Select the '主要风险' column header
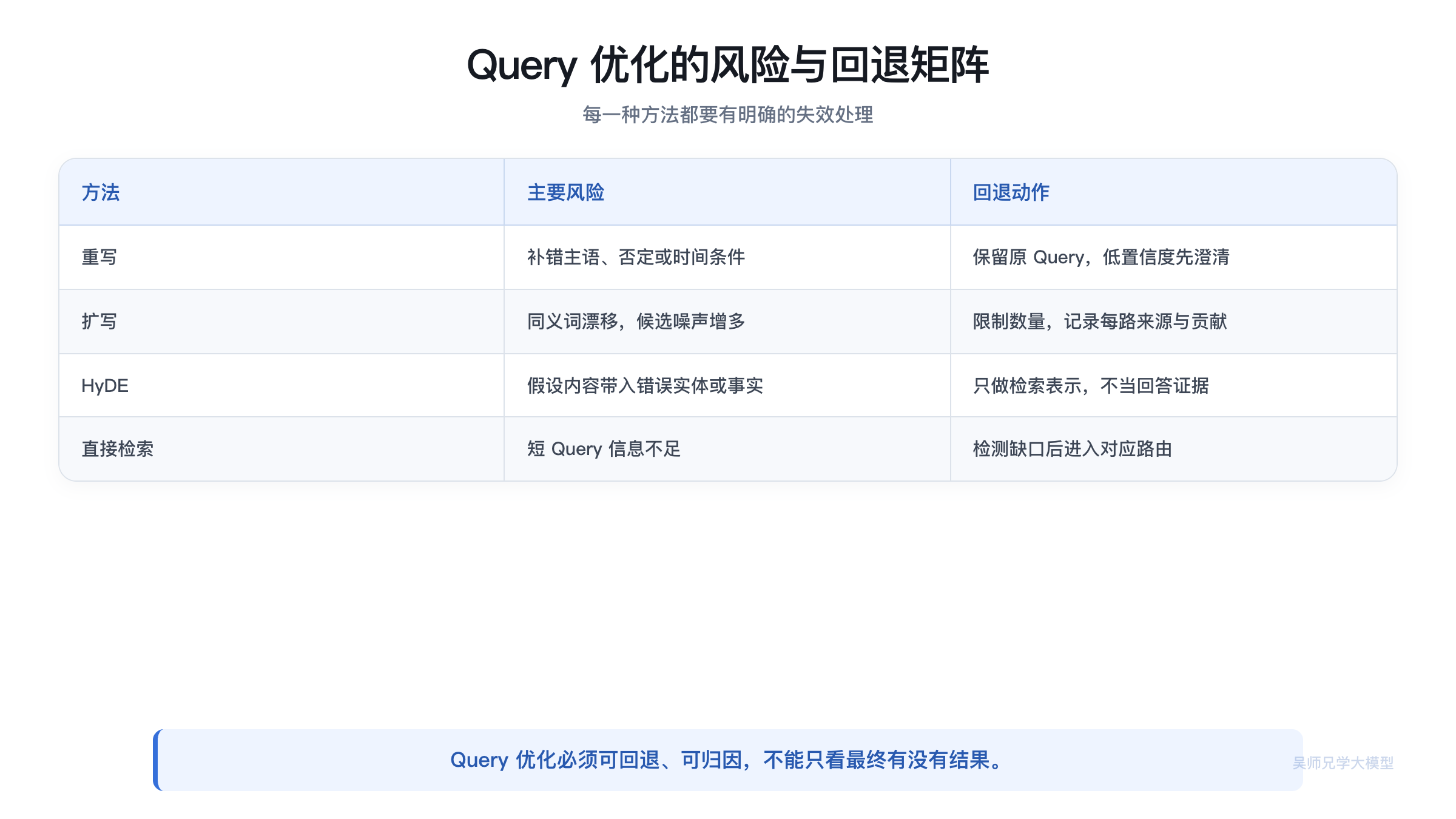Image resolution: width=1456 pixels, height=819 pixels. (x=727, y=192)
